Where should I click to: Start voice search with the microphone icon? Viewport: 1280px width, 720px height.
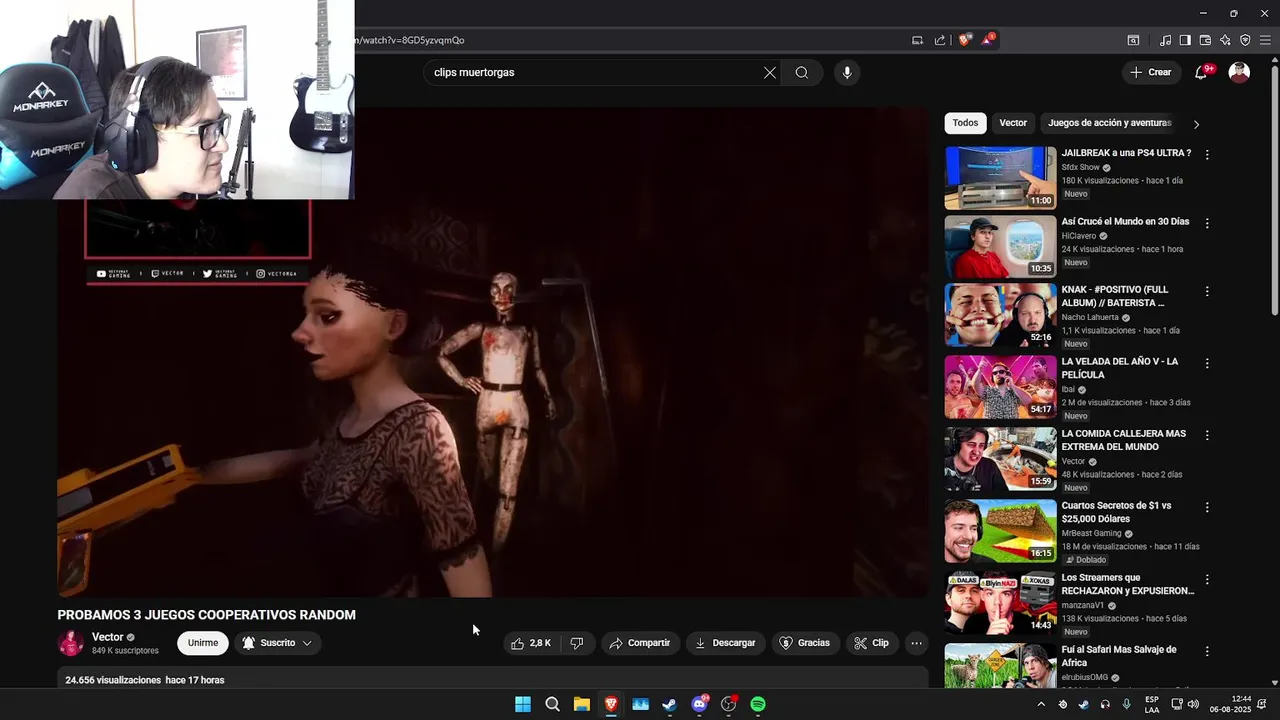pyautogui.click(x=847, y=72)
